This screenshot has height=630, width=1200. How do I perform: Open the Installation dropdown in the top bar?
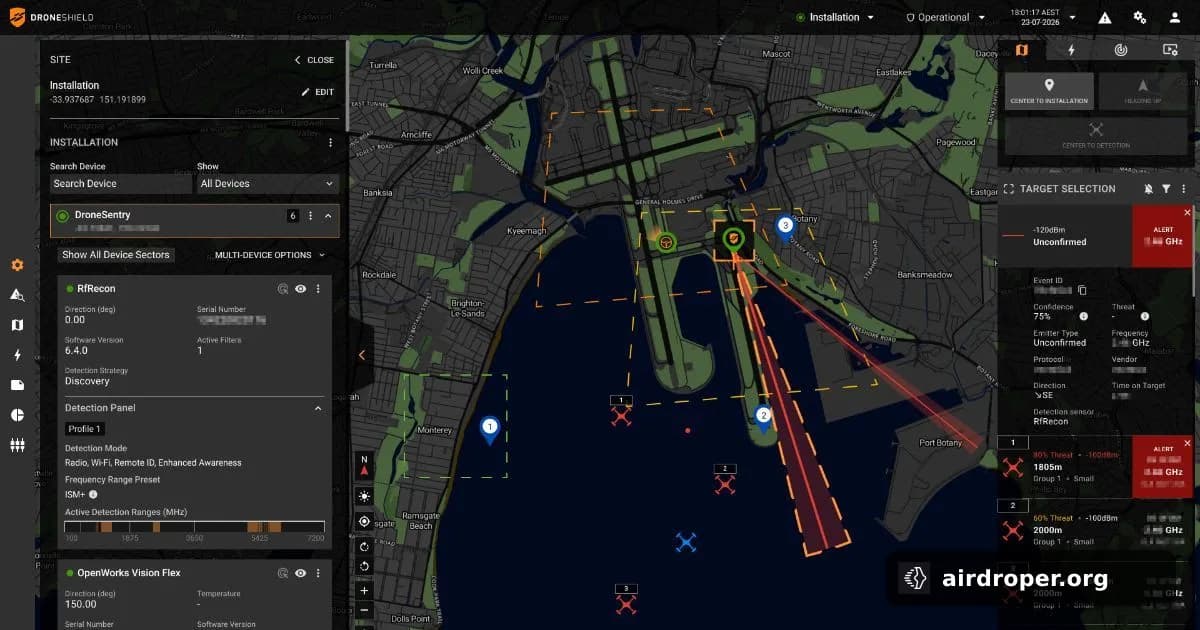click(836, 17)
